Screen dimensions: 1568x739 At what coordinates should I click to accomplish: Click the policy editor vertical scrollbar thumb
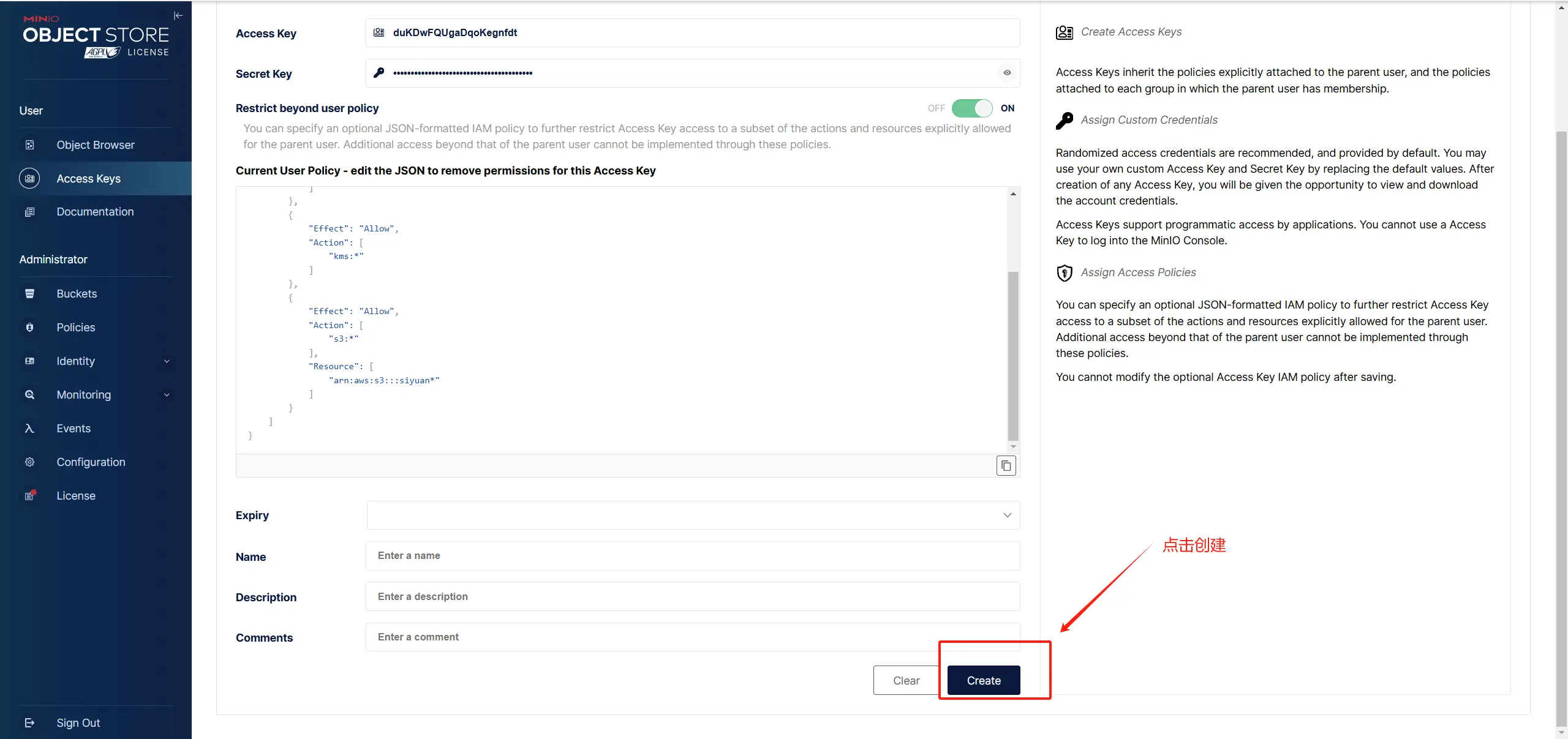pos(1013,356)
